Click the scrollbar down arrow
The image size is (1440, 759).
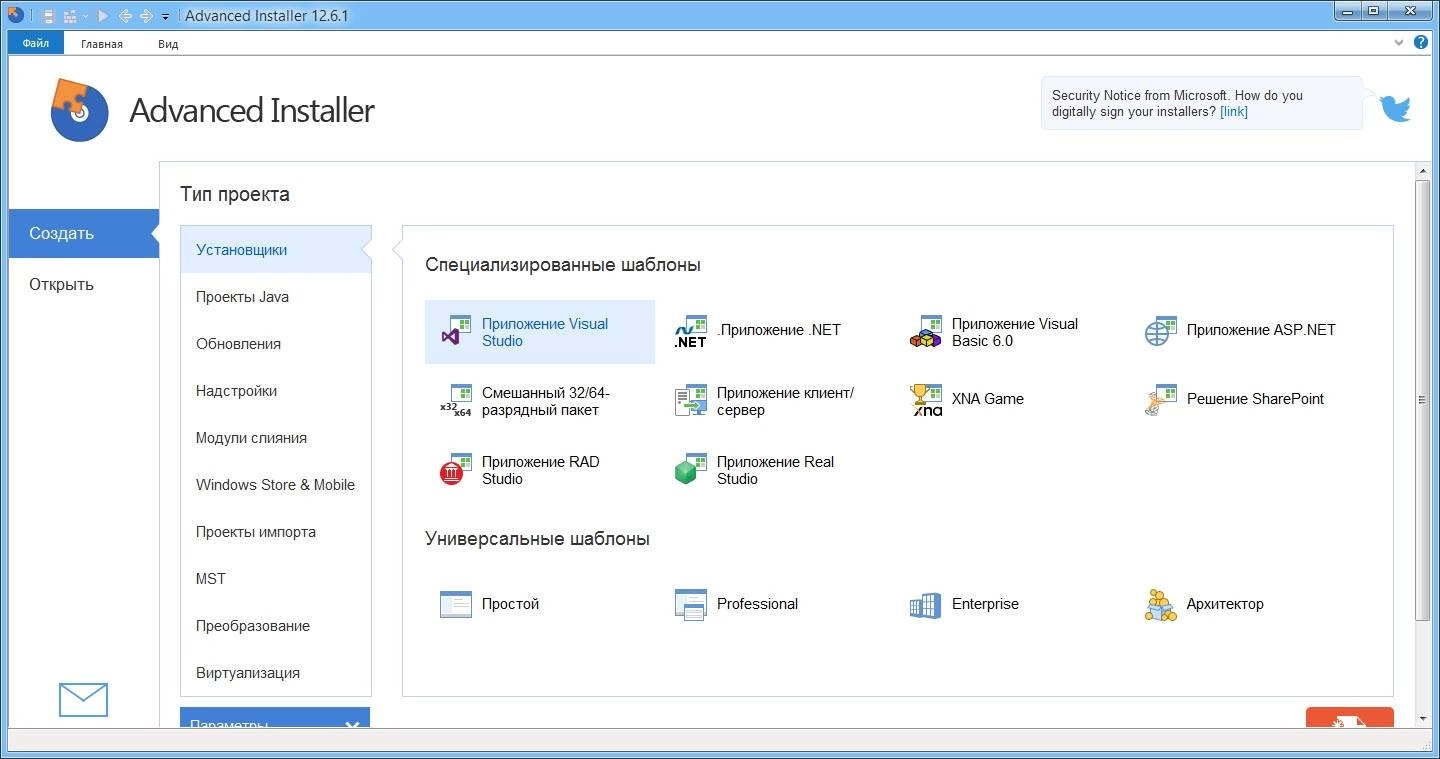[1424, 718]
